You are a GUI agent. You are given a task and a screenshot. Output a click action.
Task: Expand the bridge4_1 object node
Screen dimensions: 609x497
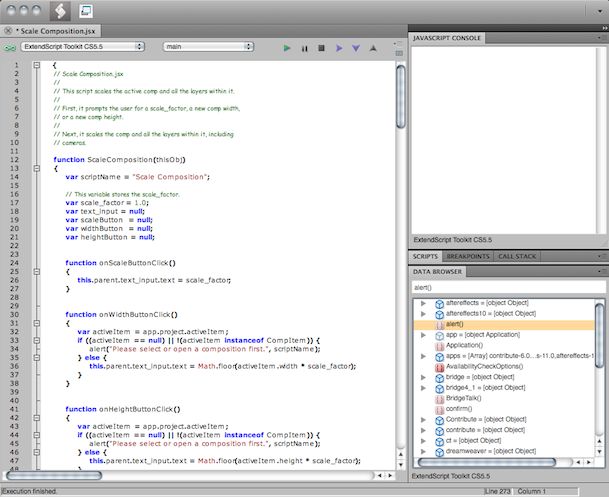[x=423, y=388]
